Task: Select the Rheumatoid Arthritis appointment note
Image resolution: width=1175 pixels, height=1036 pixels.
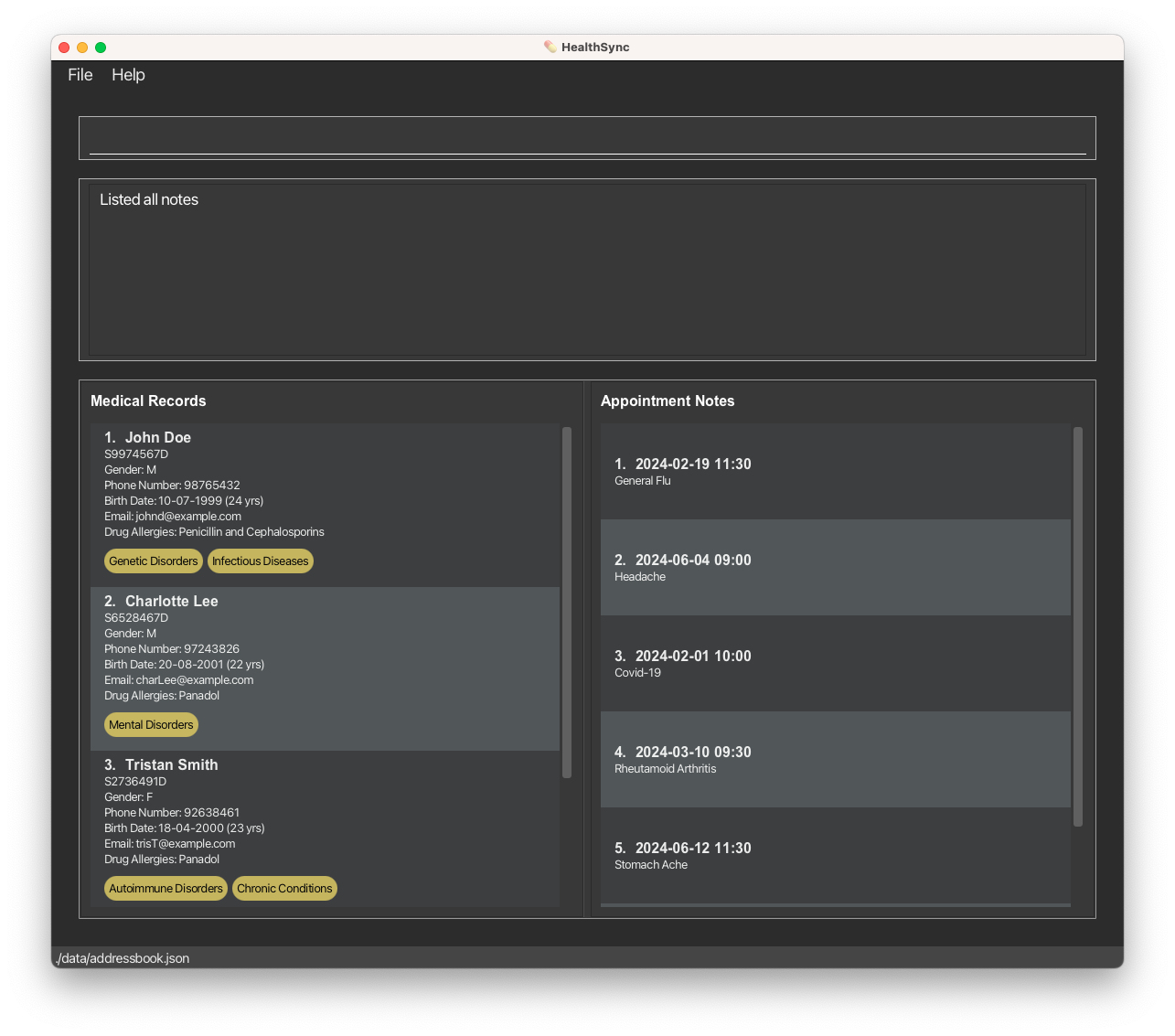Action: tap(836, 760)
